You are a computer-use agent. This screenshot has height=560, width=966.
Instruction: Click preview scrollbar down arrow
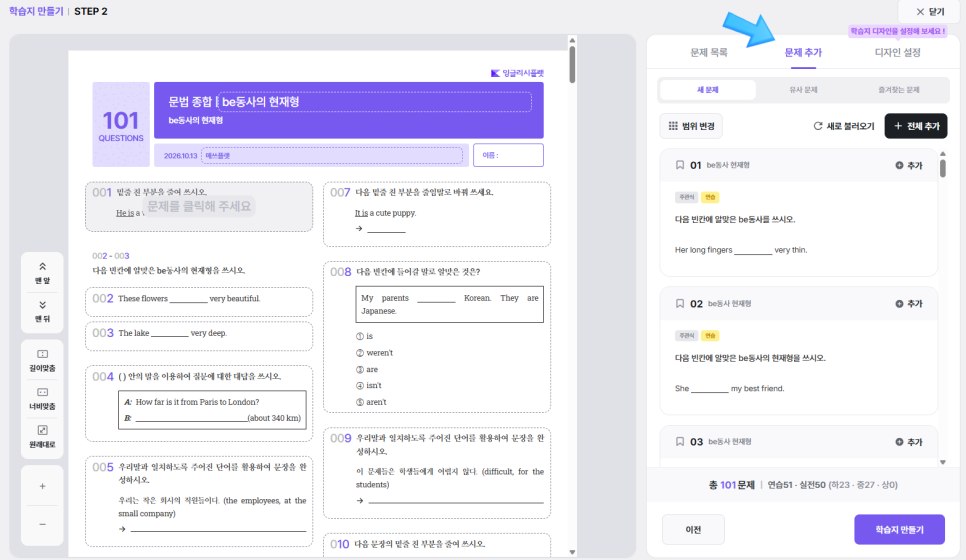click(x=572, y=552)
